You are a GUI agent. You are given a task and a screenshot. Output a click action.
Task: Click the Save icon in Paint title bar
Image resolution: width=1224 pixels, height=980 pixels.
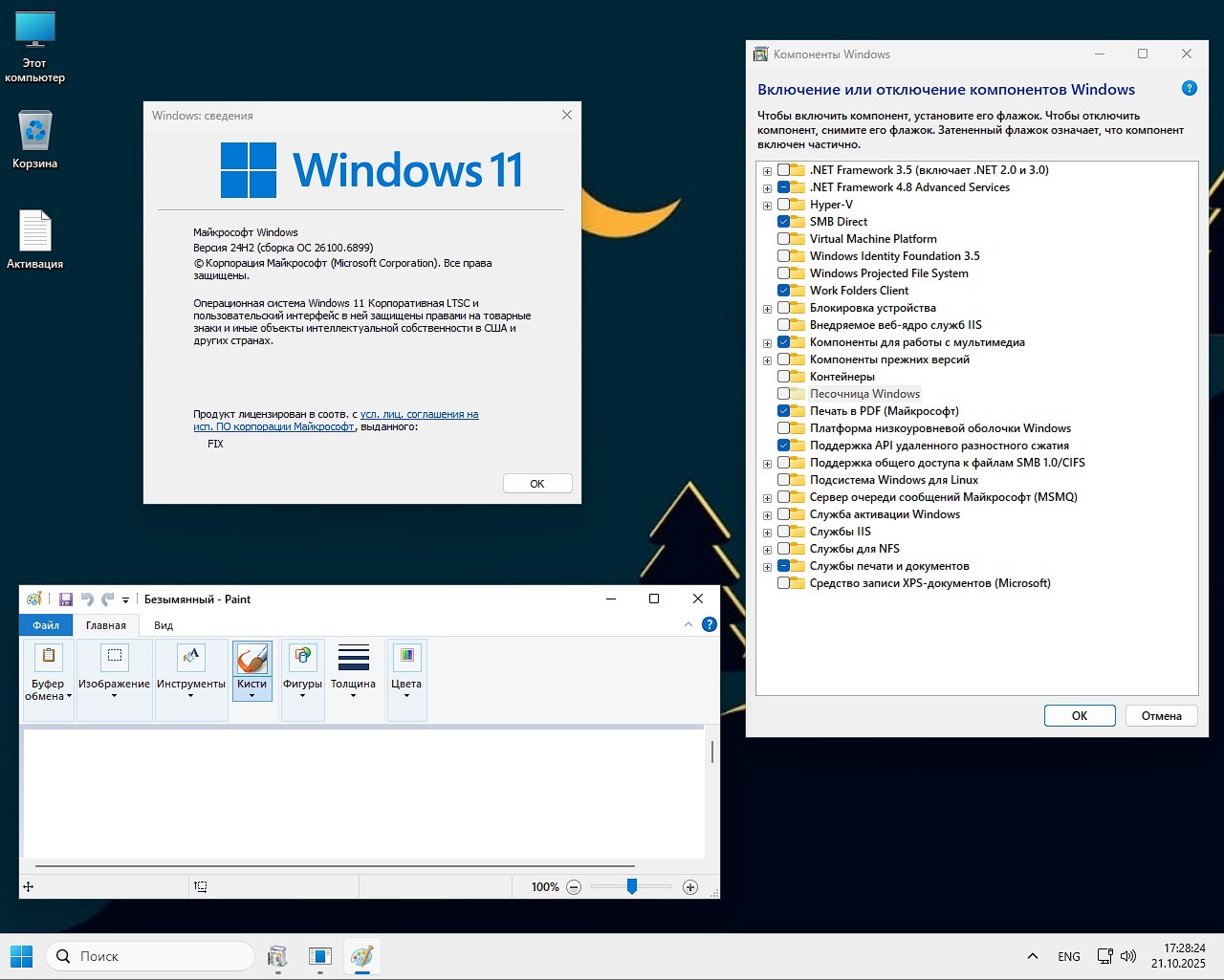click(66, 599)
